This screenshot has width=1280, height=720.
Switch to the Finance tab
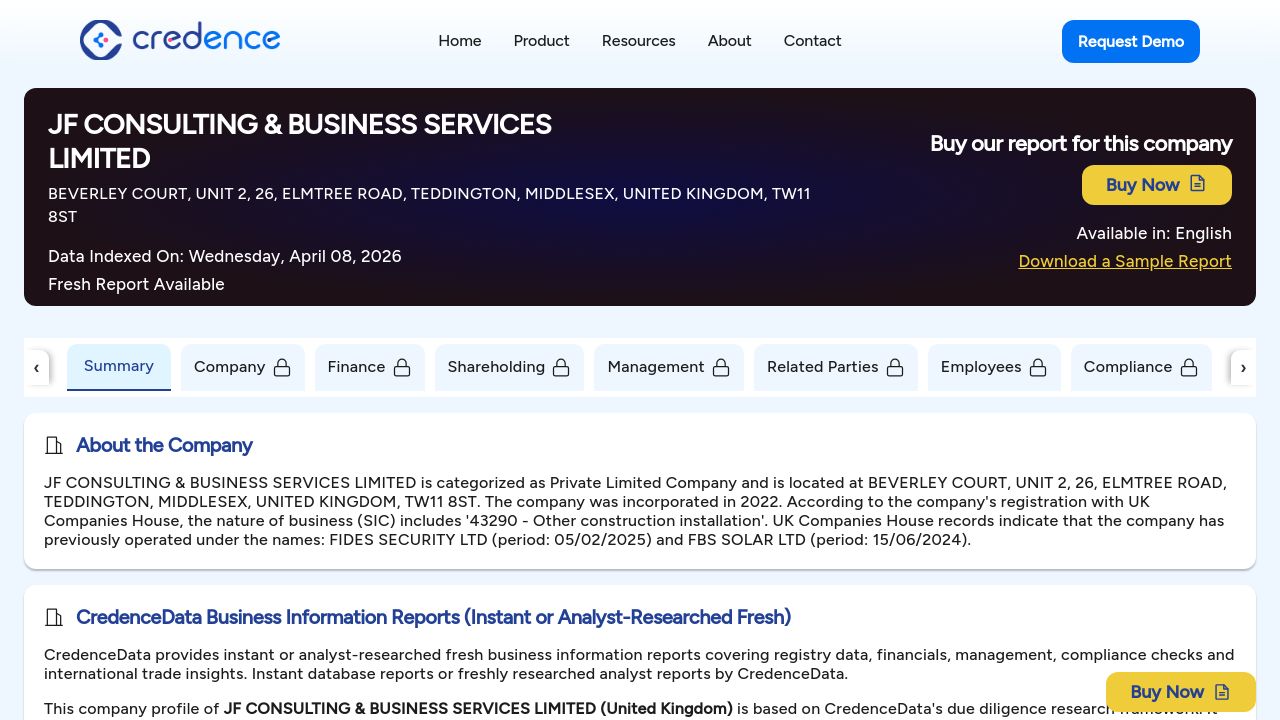(370, 367)
